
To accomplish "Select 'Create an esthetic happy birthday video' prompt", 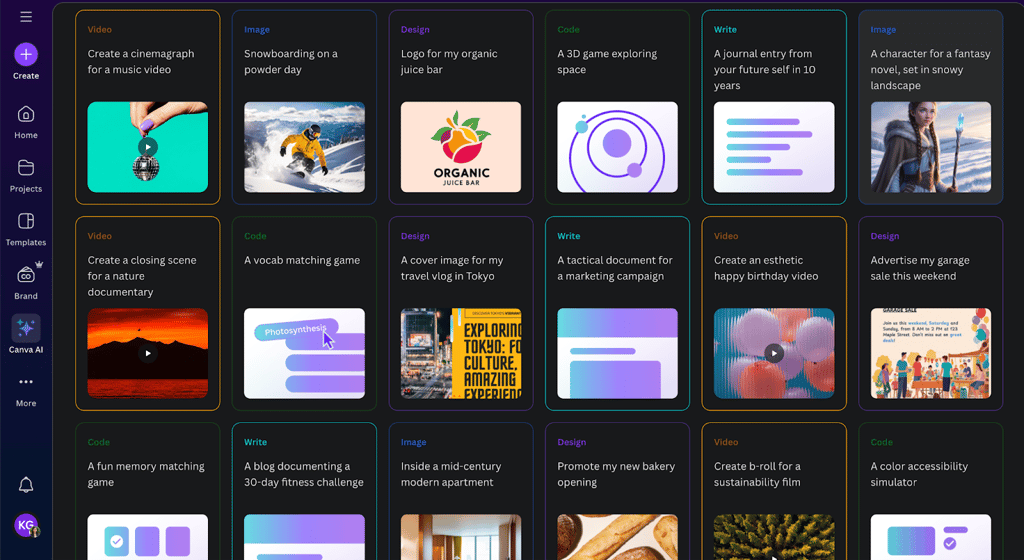I will pos(766,268).
